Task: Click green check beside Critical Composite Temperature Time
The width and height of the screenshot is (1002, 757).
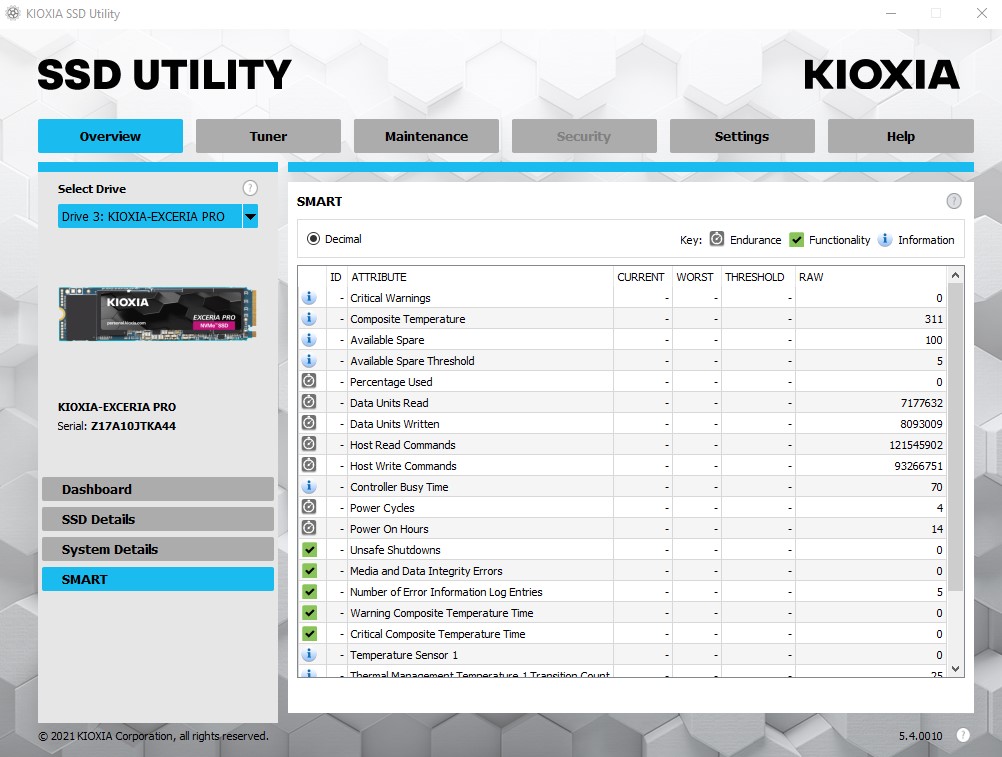Action: (309, 634)
